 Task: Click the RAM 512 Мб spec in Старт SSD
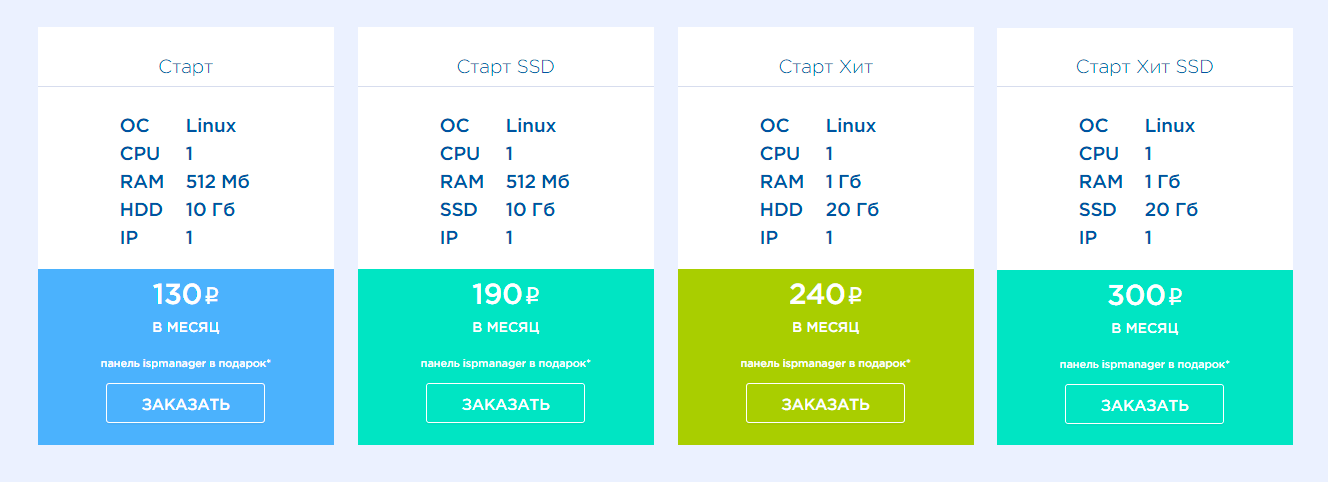point(505,182)
